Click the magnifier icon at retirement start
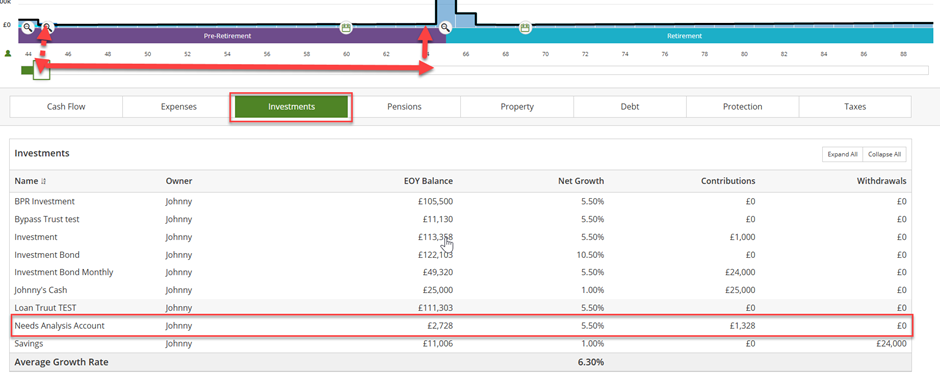 tap(445, 28)
